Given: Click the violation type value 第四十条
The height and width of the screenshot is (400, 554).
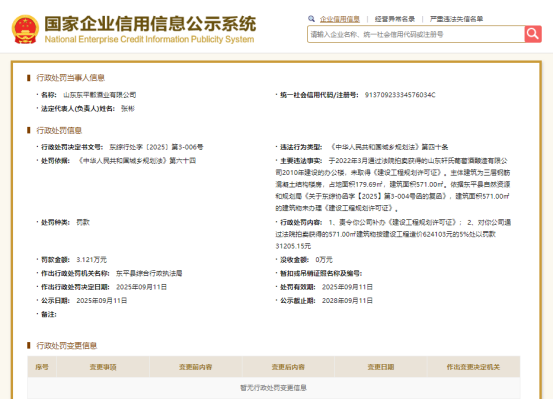Looking at the screenshot, I should click(388, 147).
